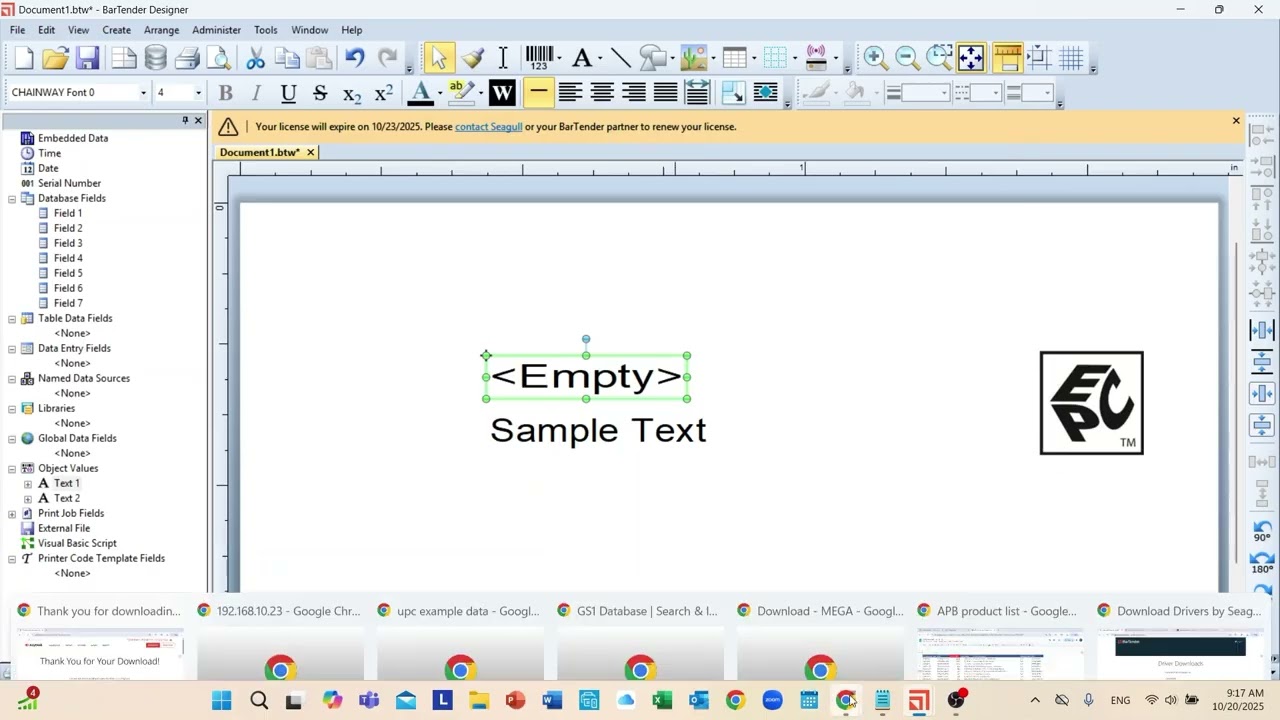Expand the Text 1 object value

pos(28,483)
